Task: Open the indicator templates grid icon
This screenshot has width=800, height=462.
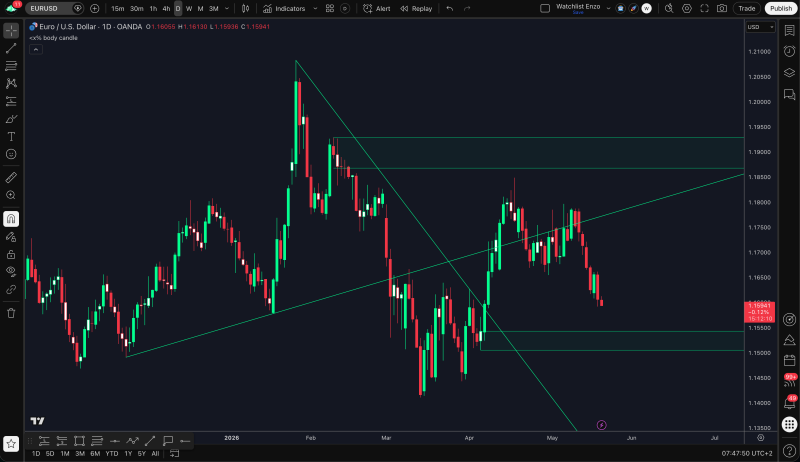Action: tap(330, 9)
